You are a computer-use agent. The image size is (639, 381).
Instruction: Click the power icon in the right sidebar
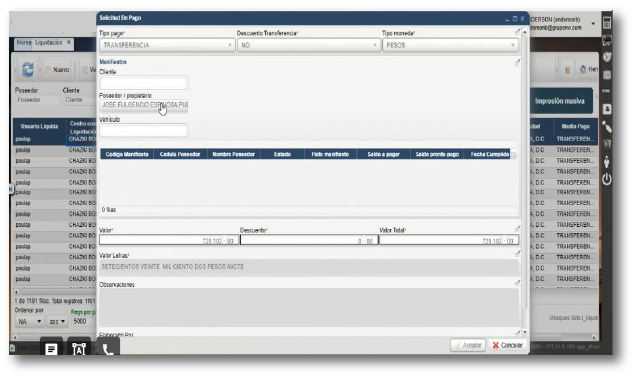607,179
